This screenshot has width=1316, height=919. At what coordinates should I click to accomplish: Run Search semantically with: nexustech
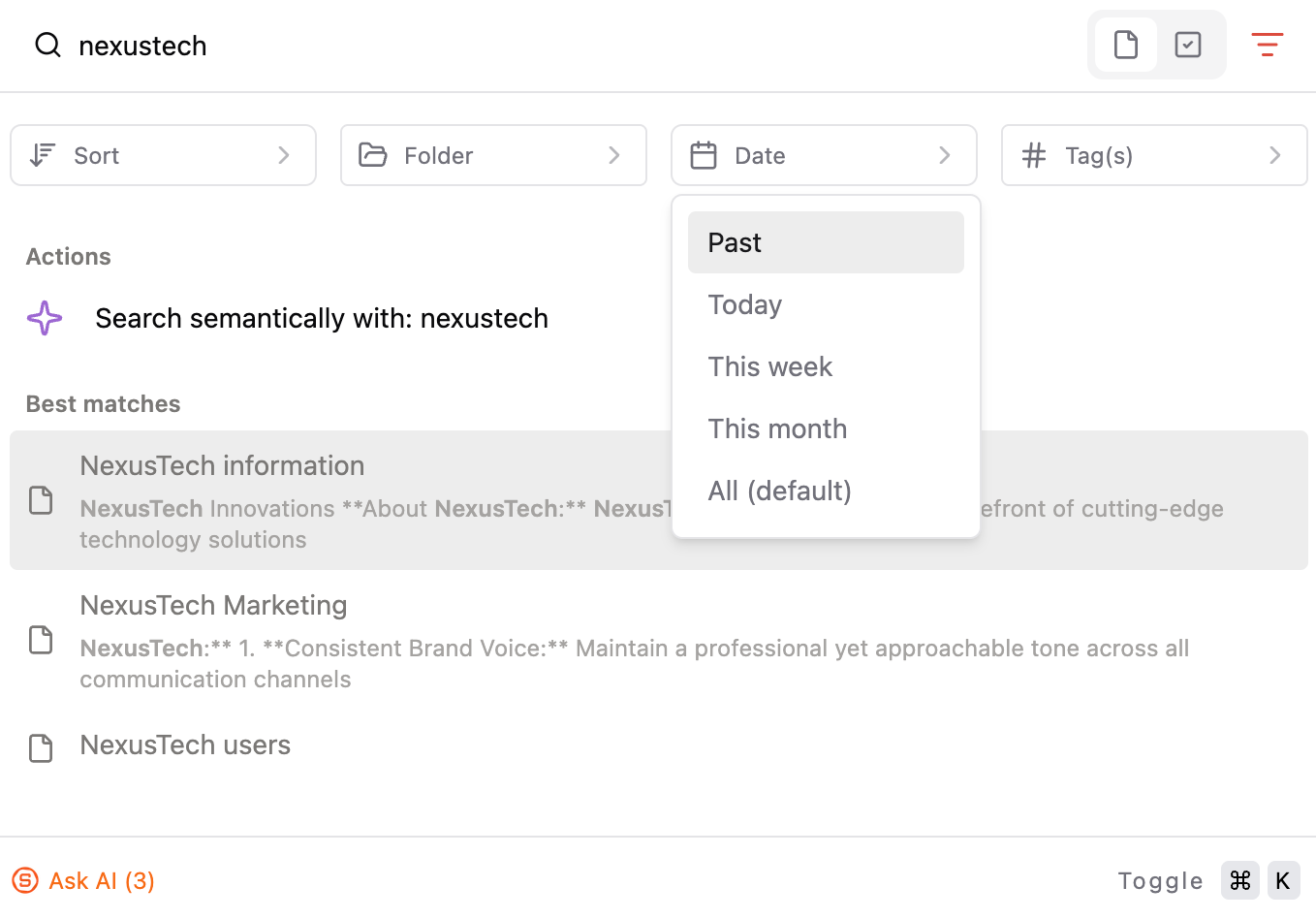pyautogui.click(x=322, y=318)
